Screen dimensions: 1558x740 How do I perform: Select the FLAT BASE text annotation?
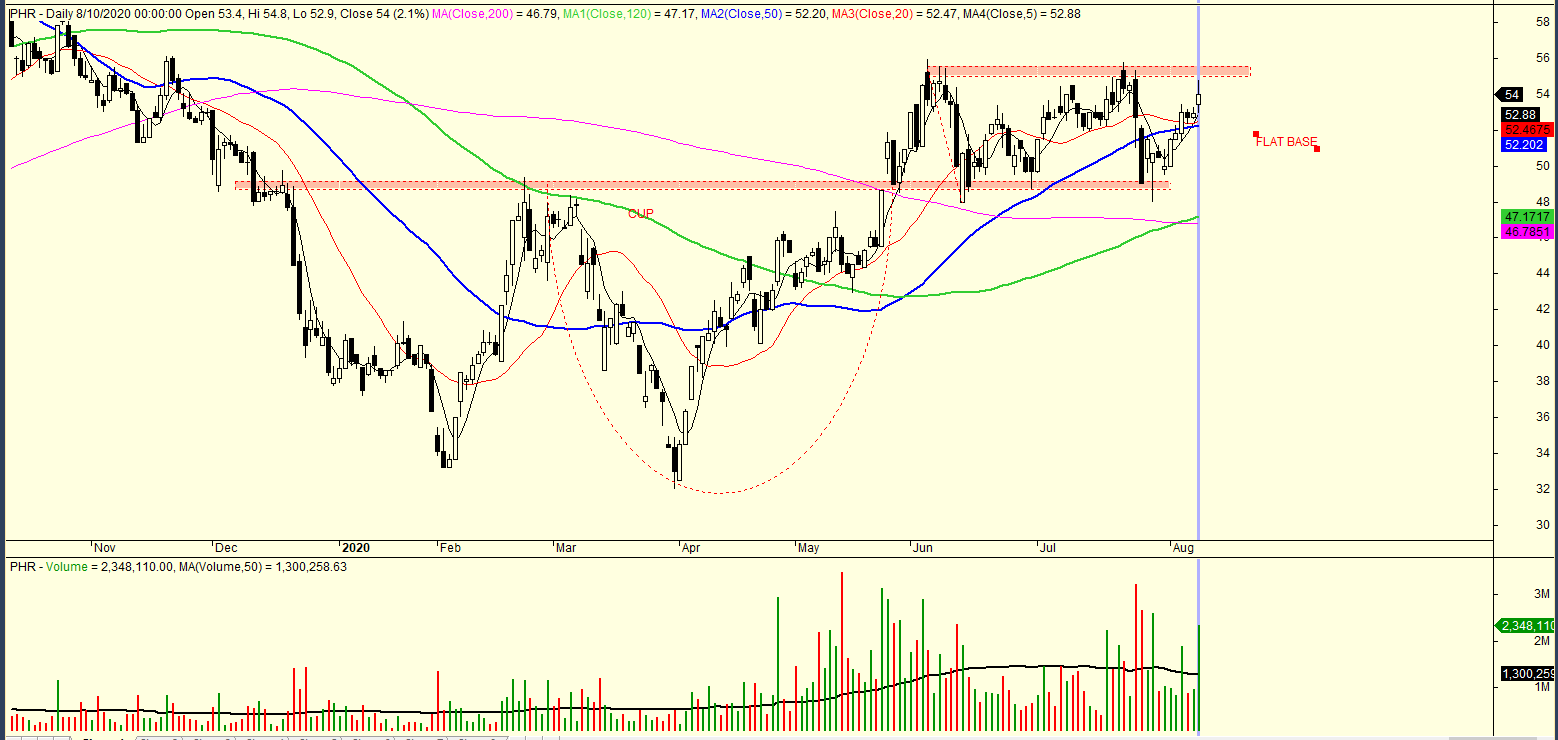(1286, 142)
